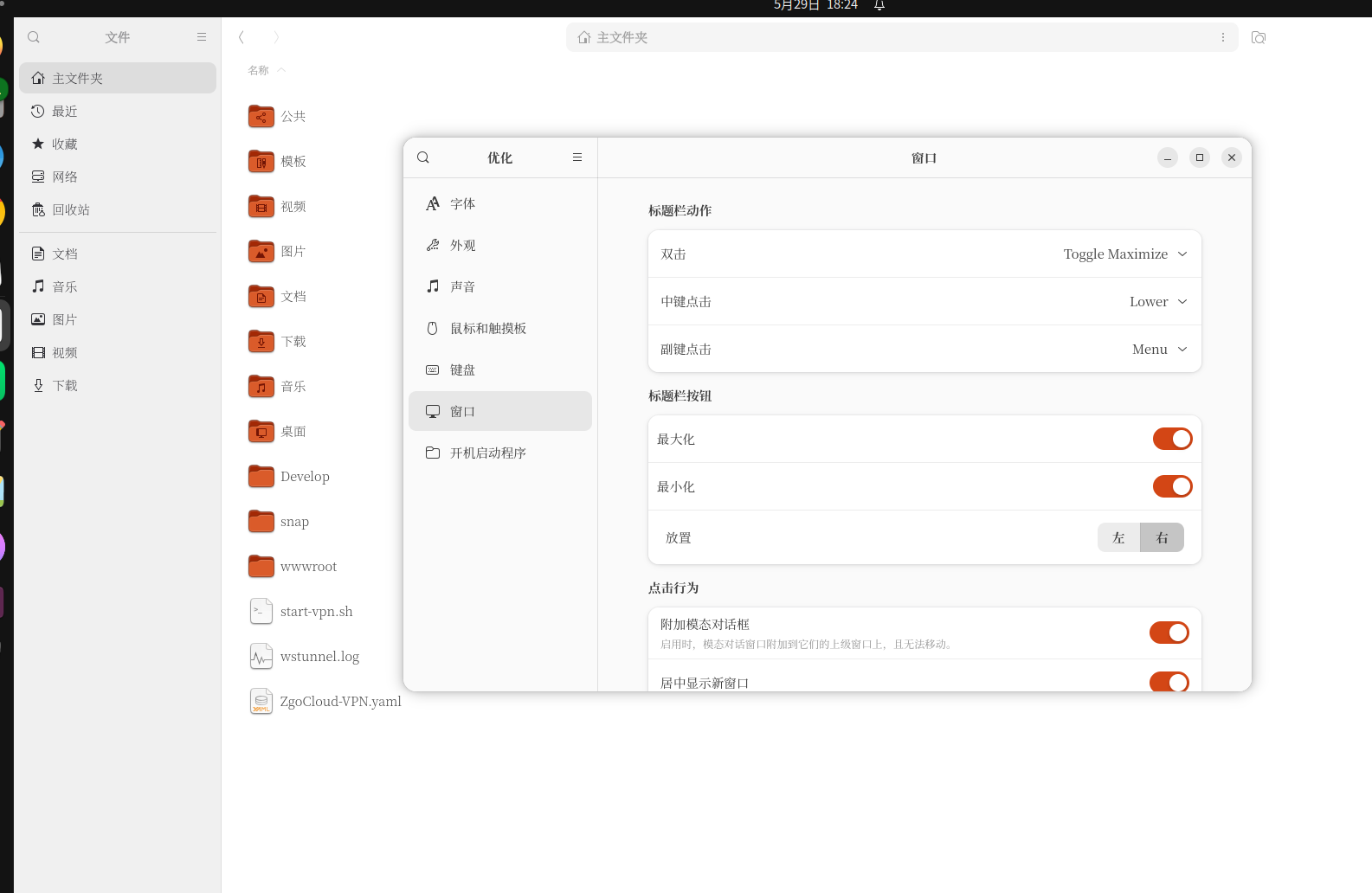Open 音乐 bookmark in Files sidebar
Screen dimensions: 1372x893
pyautogui.click(x=118, y=286)
